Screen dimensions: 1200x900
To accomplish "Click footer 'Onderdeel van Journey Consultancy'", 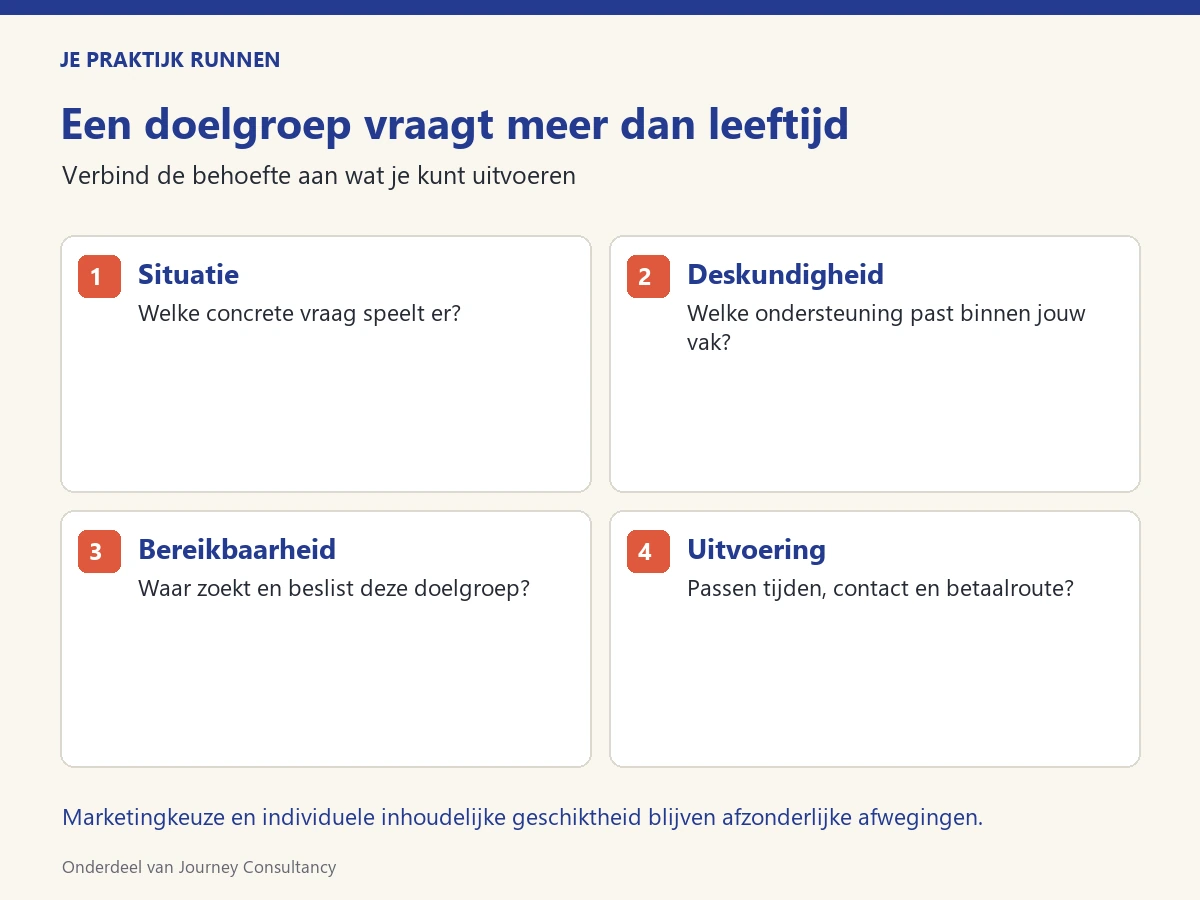I will coord(199,867).
